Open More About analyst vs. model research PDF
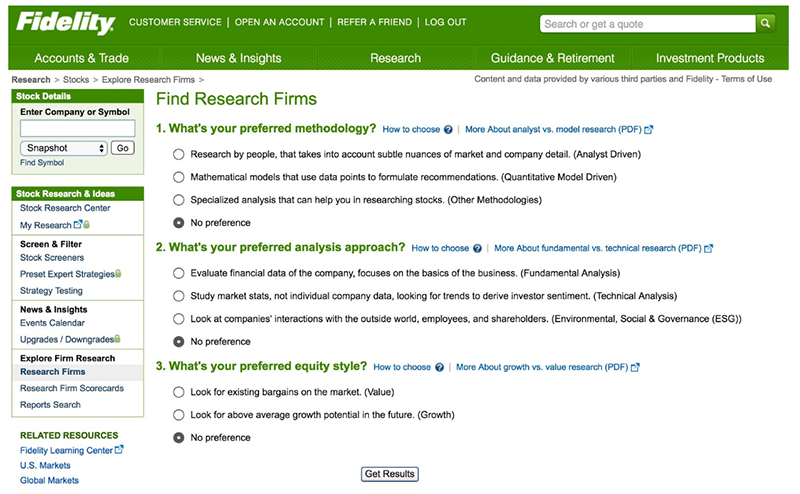 tap(554, 130)
